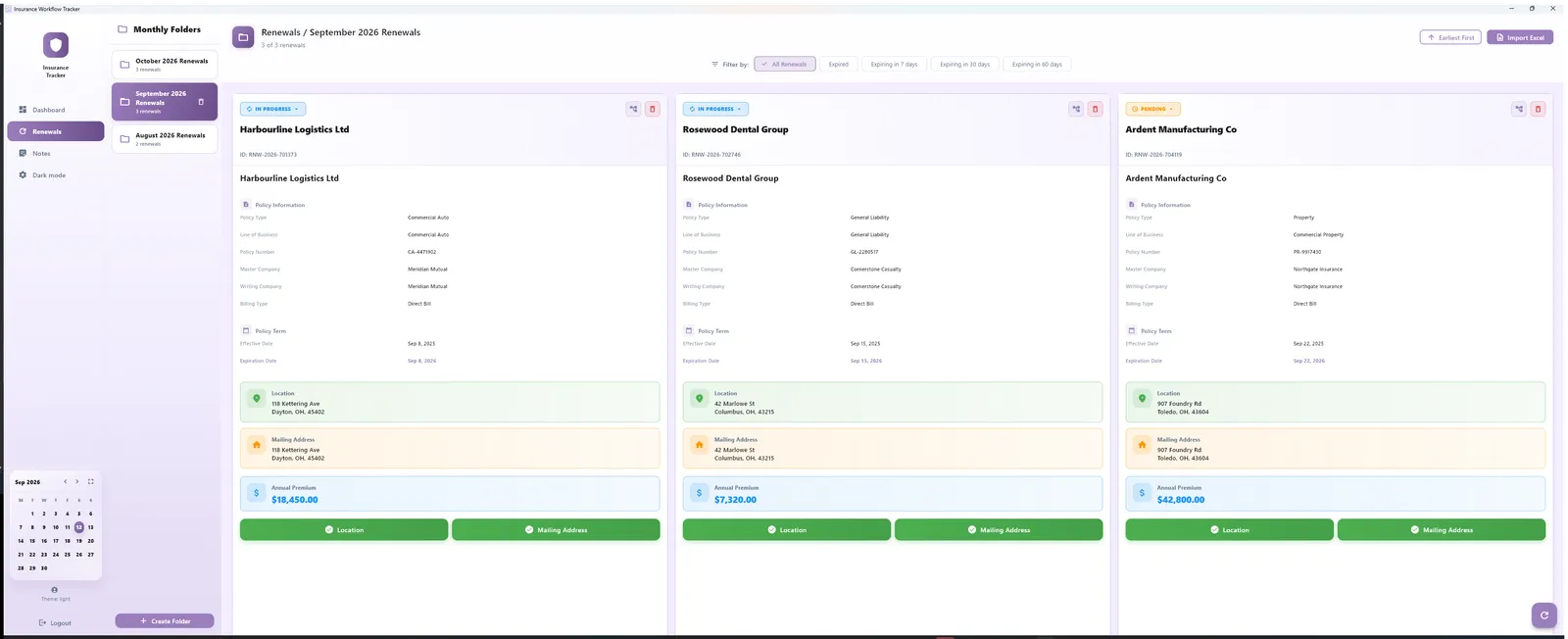Click the Rosewood green Mailing Address button
The height and width of the screenshot is (639, 1568).
999,530
